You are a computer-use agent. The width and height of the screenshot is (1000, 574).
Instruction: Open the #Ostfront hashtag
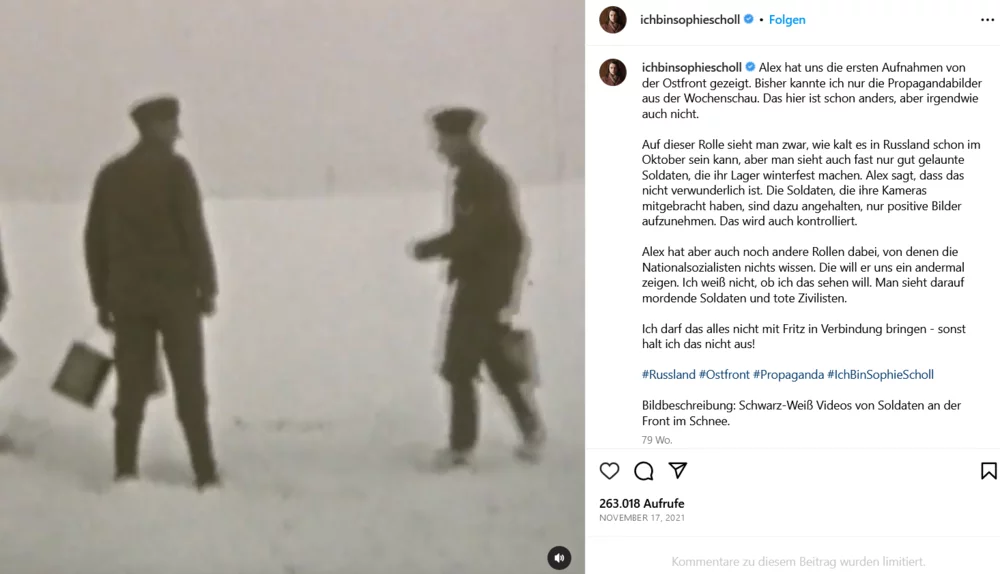(724, 374)
